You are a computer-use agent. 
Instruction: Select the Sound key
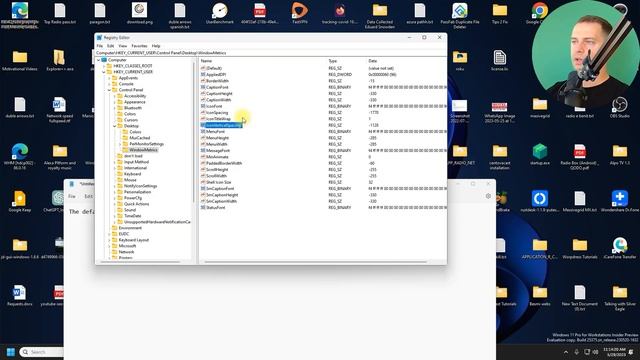(x=129, y=210)
